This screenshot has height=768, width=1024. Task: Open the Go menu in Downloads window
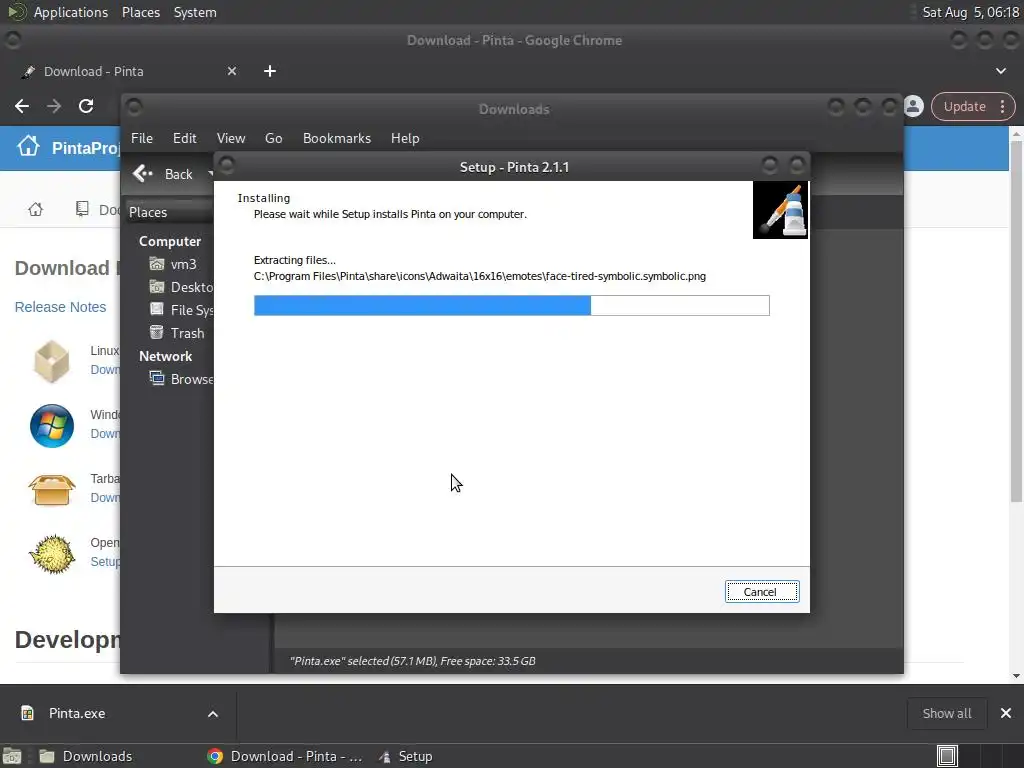[273, 138]
